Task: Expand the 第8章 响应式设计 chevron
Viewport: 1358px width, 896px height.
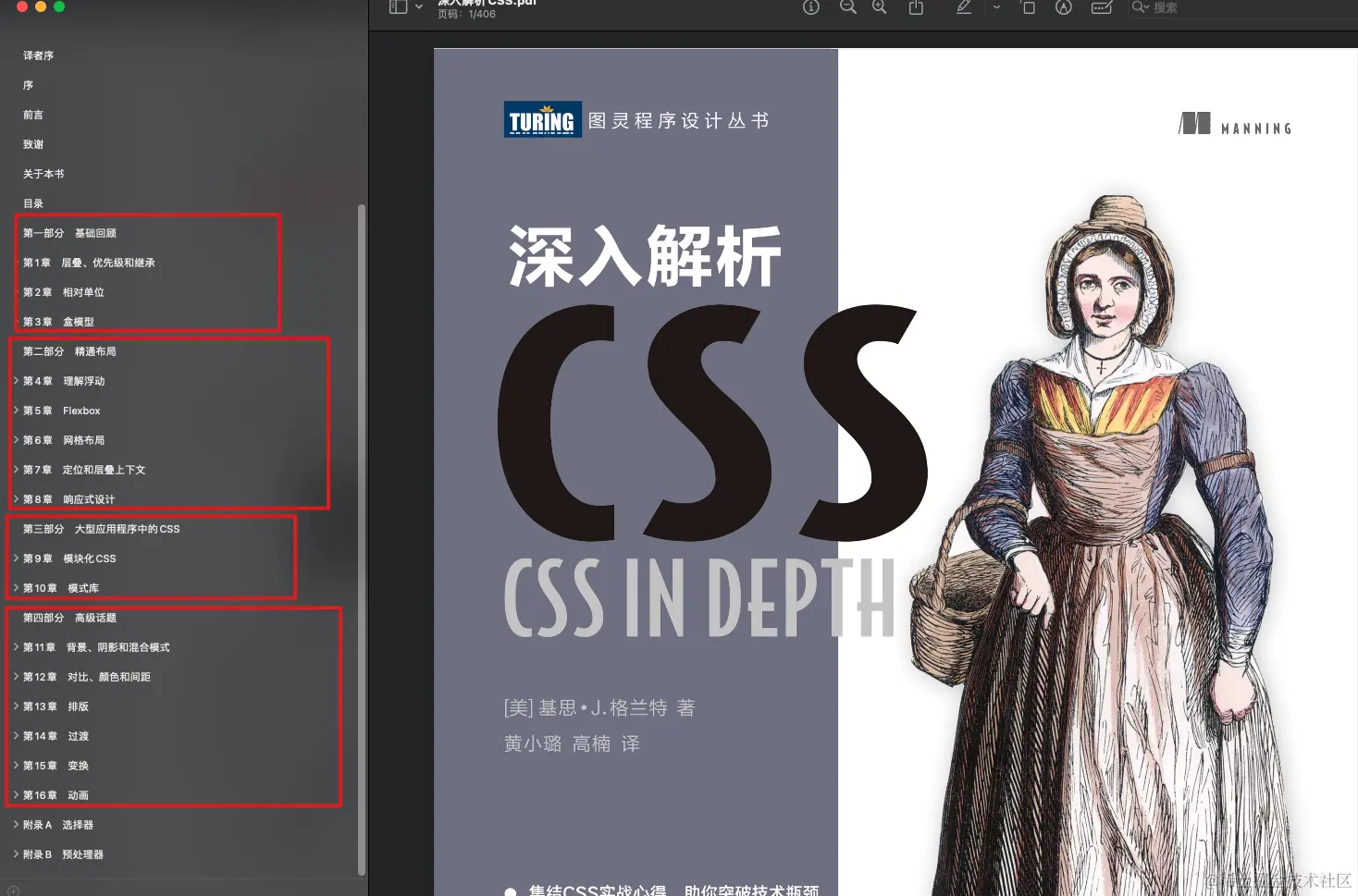Action: coord(16,499)
